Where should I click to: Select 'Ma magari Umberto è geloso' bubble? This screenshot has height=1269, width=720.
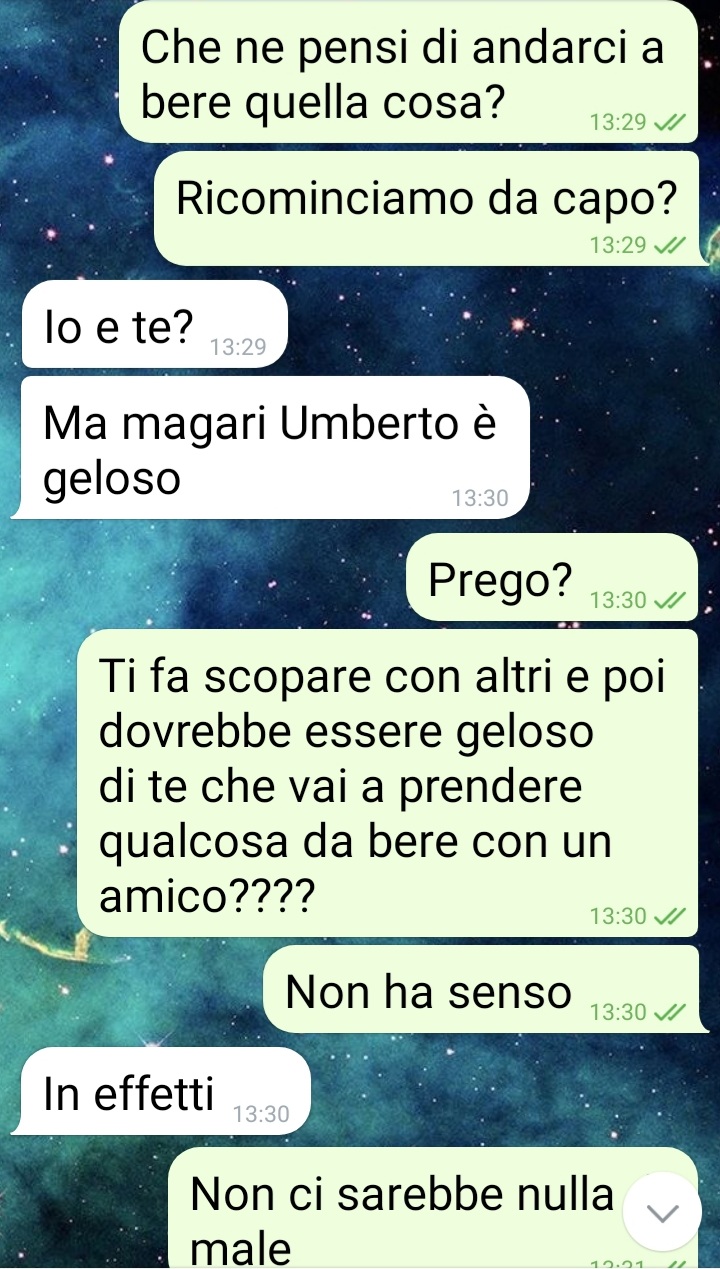coord(270,447)
